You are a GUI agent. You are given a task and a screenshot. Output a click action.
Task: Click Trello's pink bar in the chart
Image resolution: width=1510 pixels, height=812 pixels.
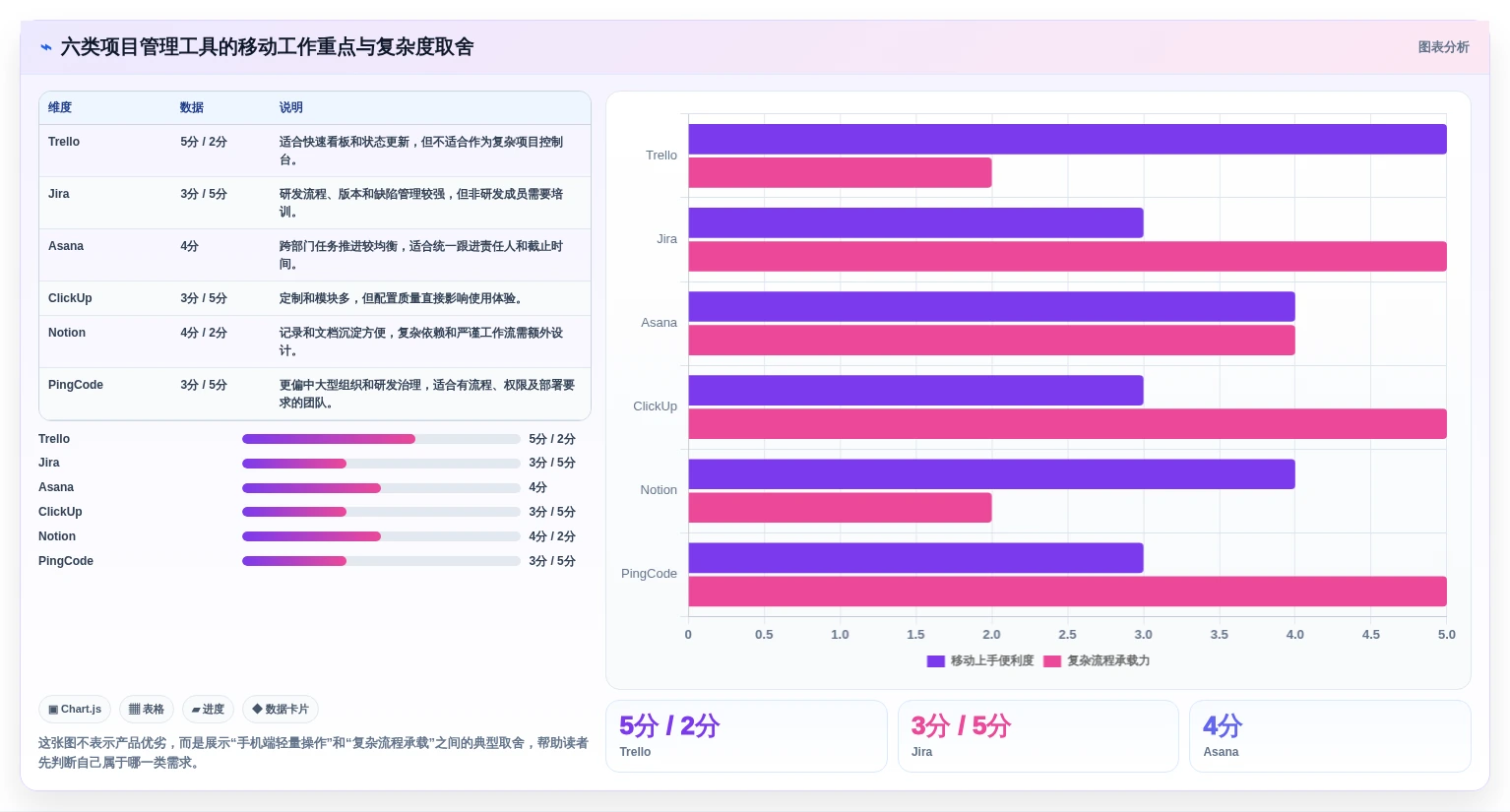(x=840, y=172)
